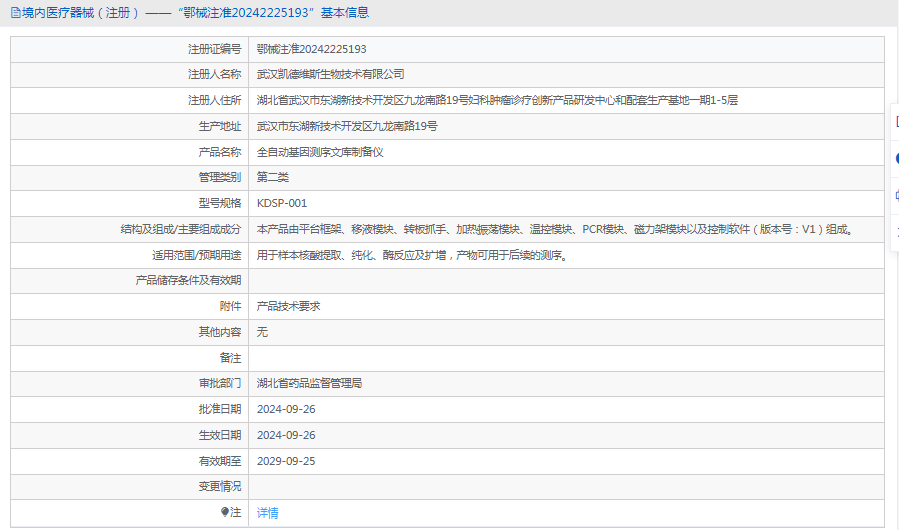Select the 鄂械注准20242225193 value in the 注册证编号 row
The height and width of the screenshot is (530, 899).
click(311, 49)
